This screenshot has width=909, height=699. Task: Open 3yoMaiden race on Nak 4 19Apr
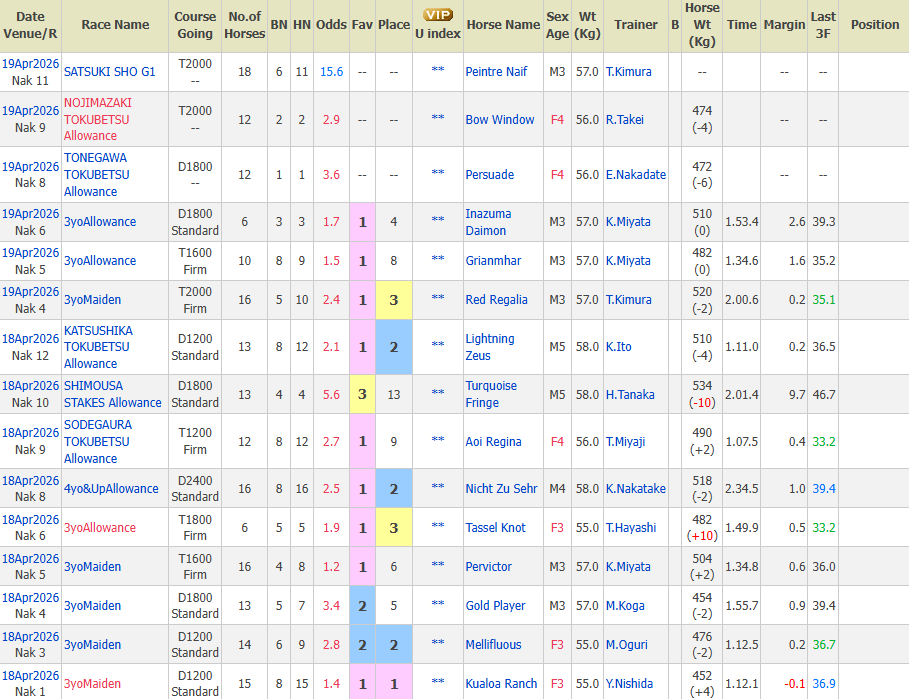tap(93, 300)
